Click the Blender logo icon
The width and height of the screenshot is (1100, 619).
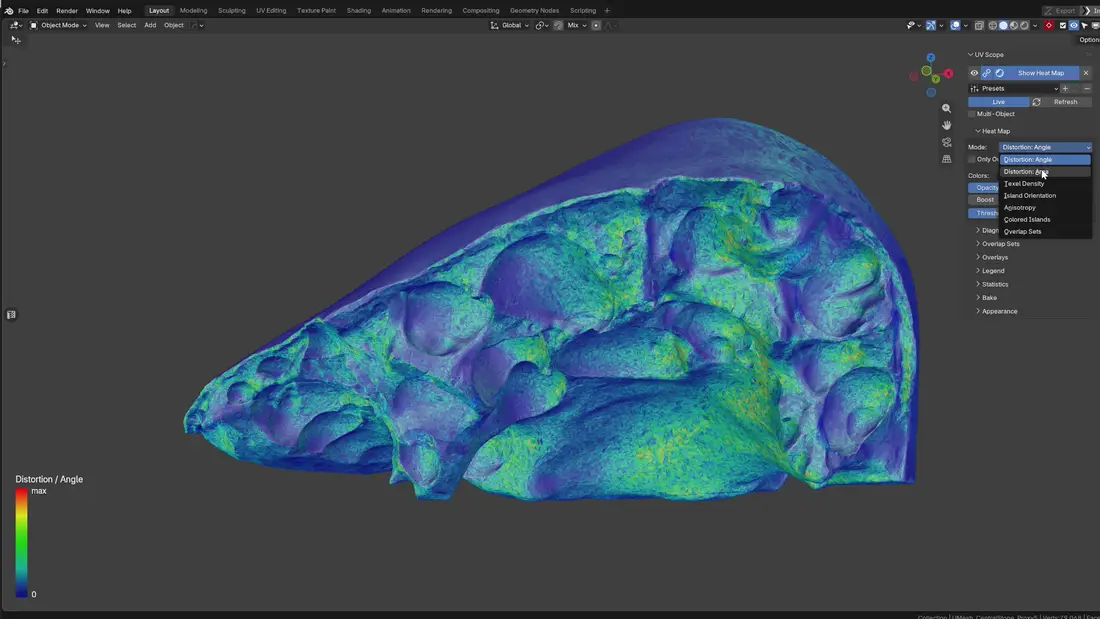[8, 11]
